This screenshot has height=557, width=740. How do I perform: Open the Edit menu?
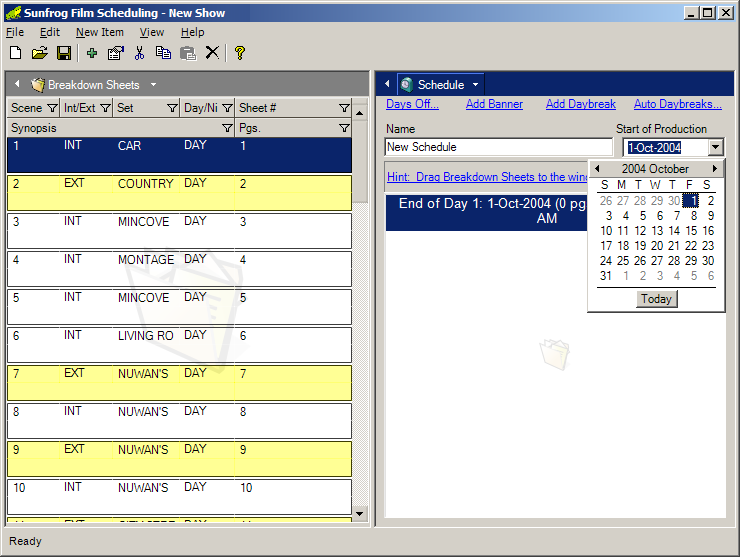[50, 32]
